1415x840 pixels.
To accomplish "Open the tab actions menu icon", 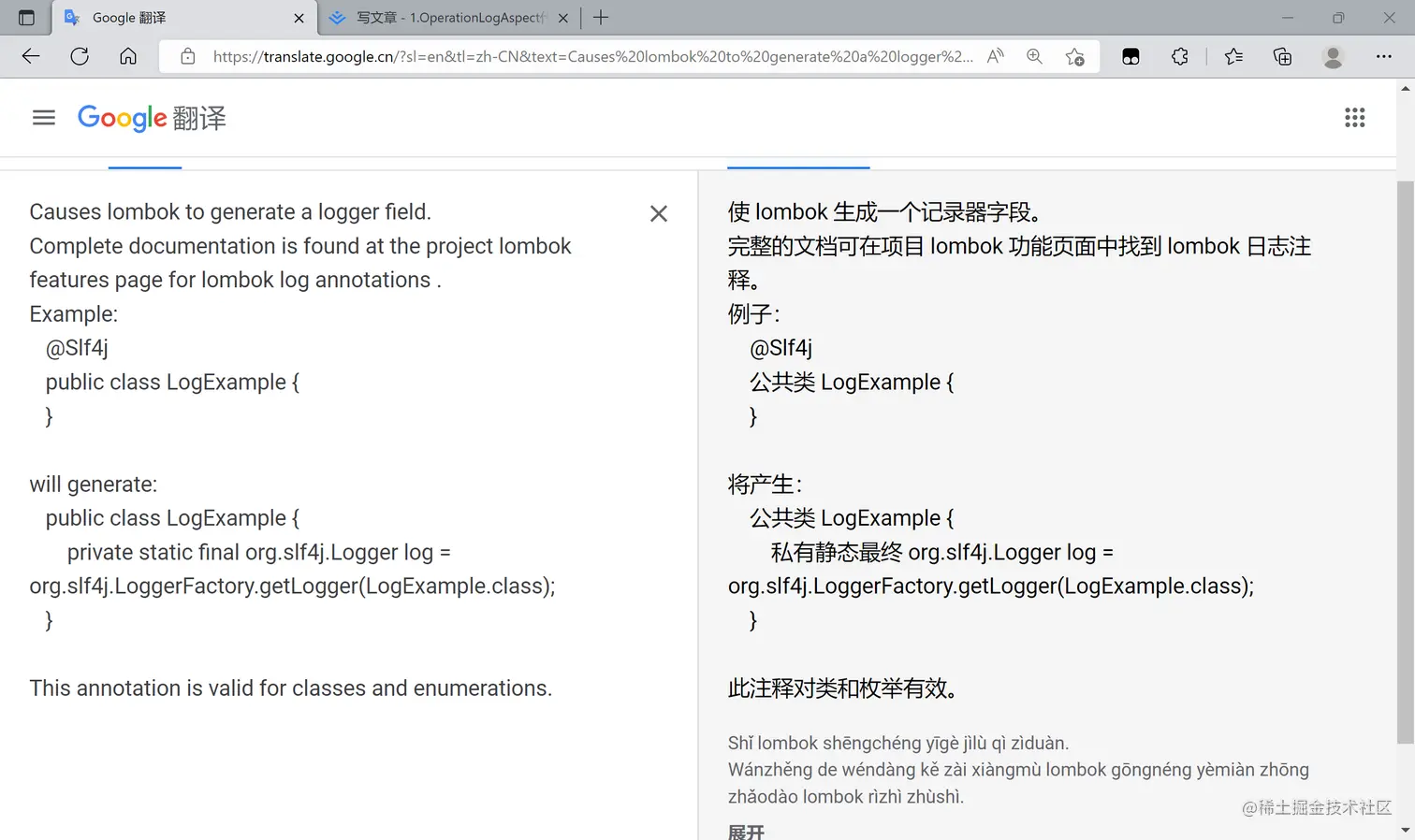I will [x=26, y=18].
